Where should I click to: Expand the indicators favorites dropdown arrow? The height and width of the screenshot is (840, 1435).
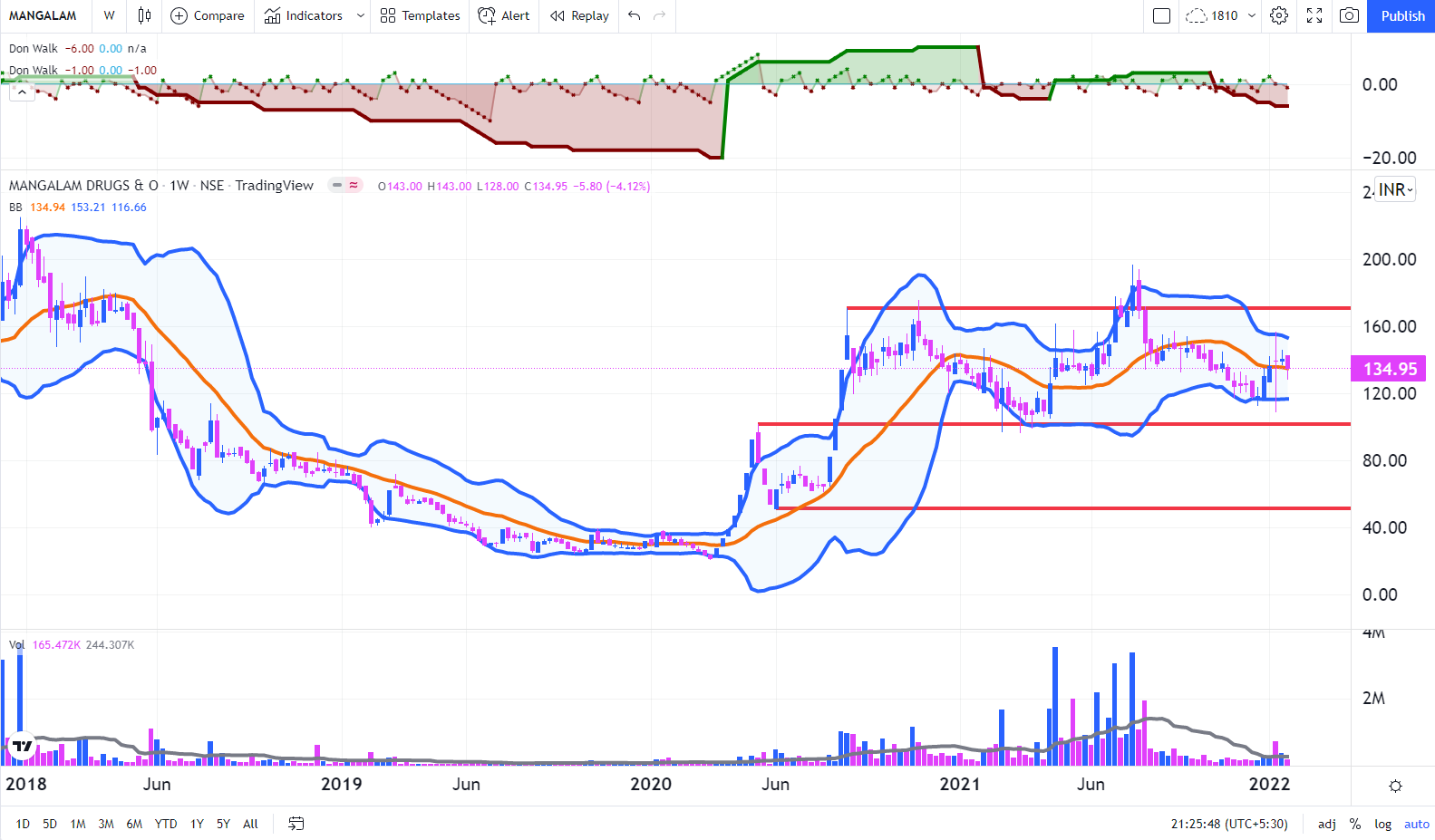360,15
